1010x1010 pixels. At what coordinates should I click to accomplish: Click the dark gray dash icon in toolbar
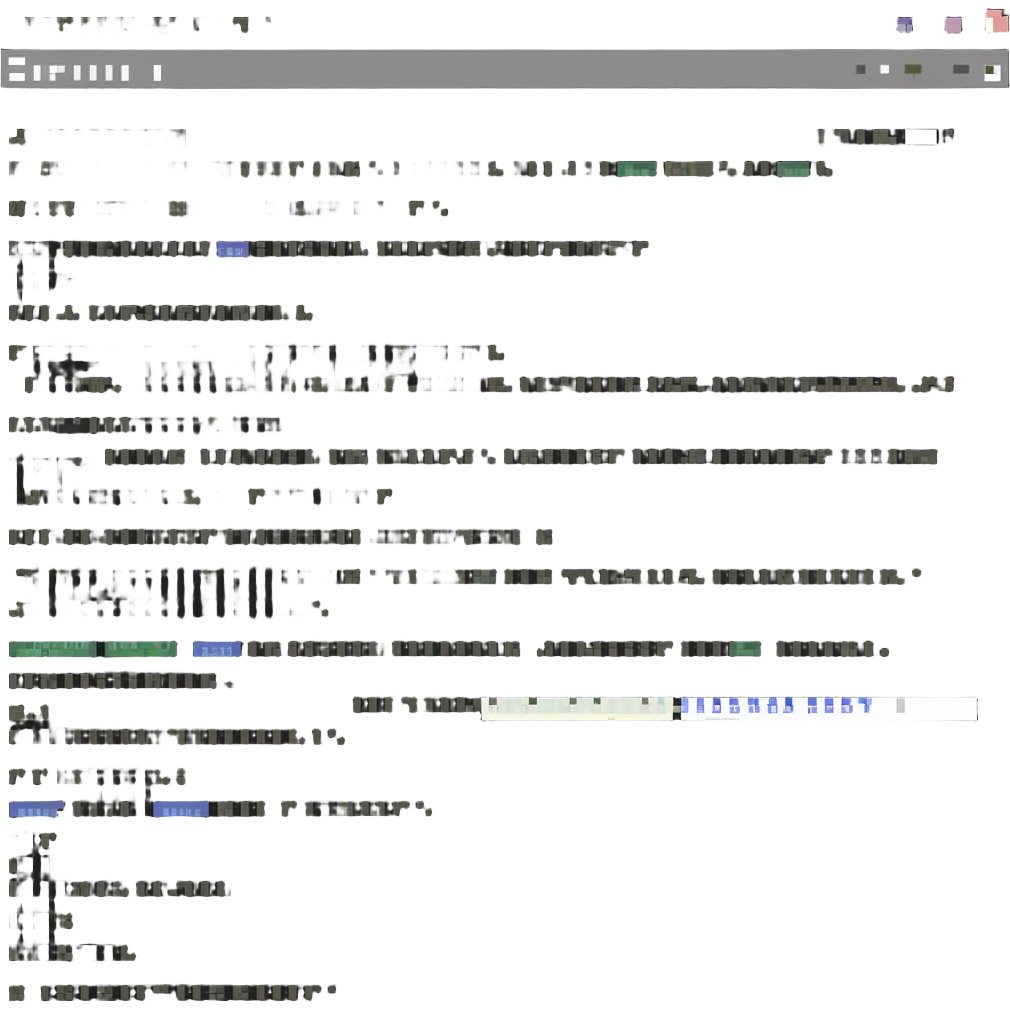(961, 70)
